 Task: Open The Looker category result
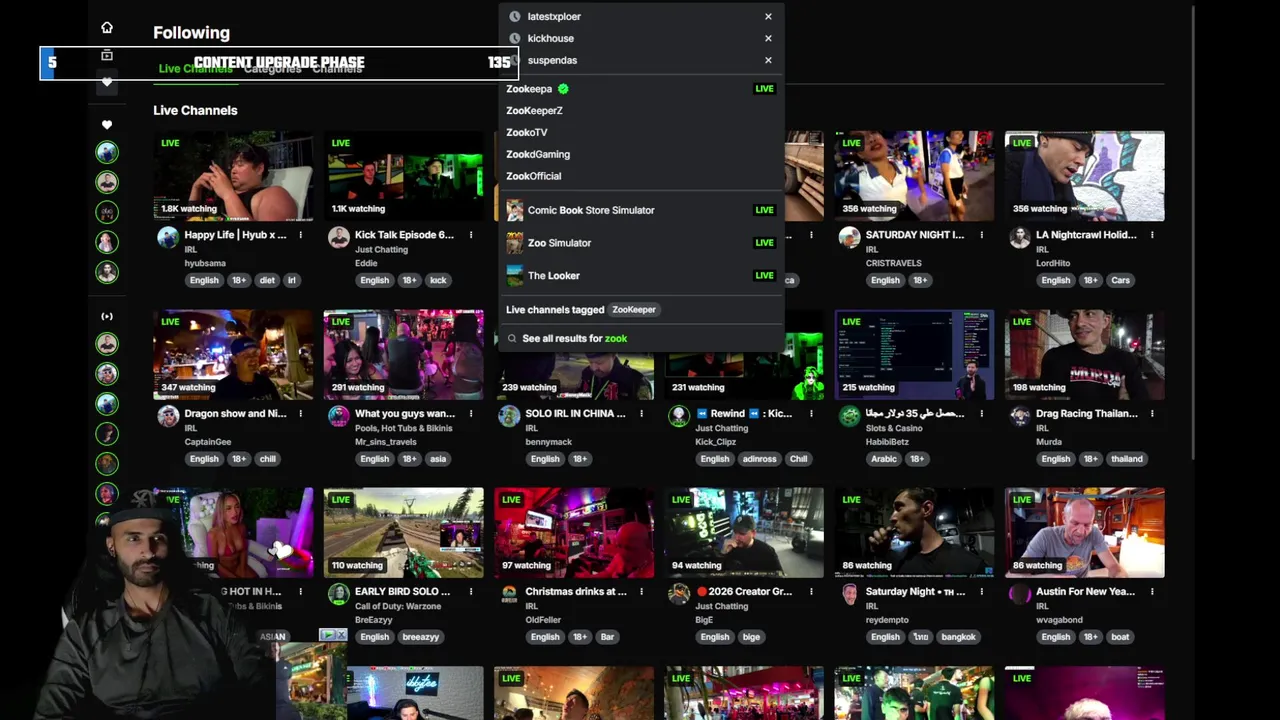(x=641, y=275)
